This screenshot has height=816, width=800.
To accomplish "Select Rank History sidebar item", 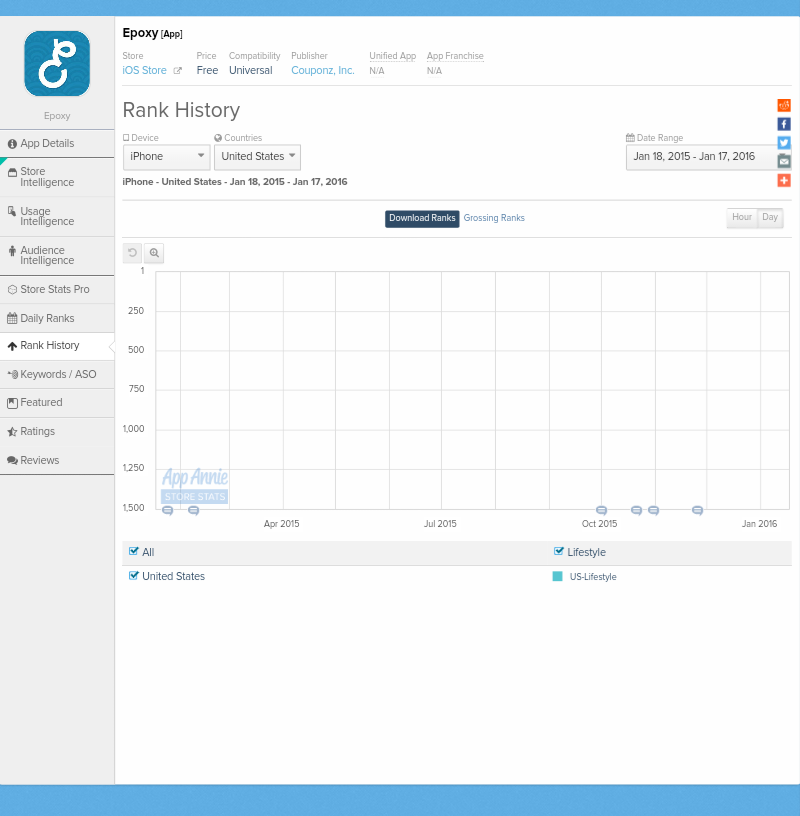I will pos(57,346).
